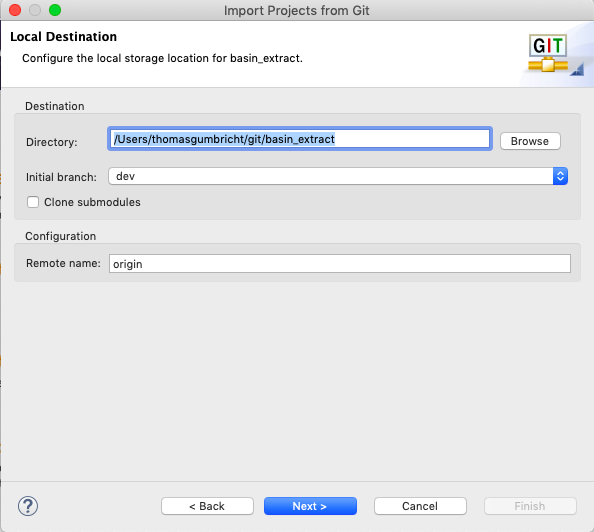The width and height of the screenshot is (594, 532).
Task: Click the gray minimize window button
Action: tap(35, 10)
